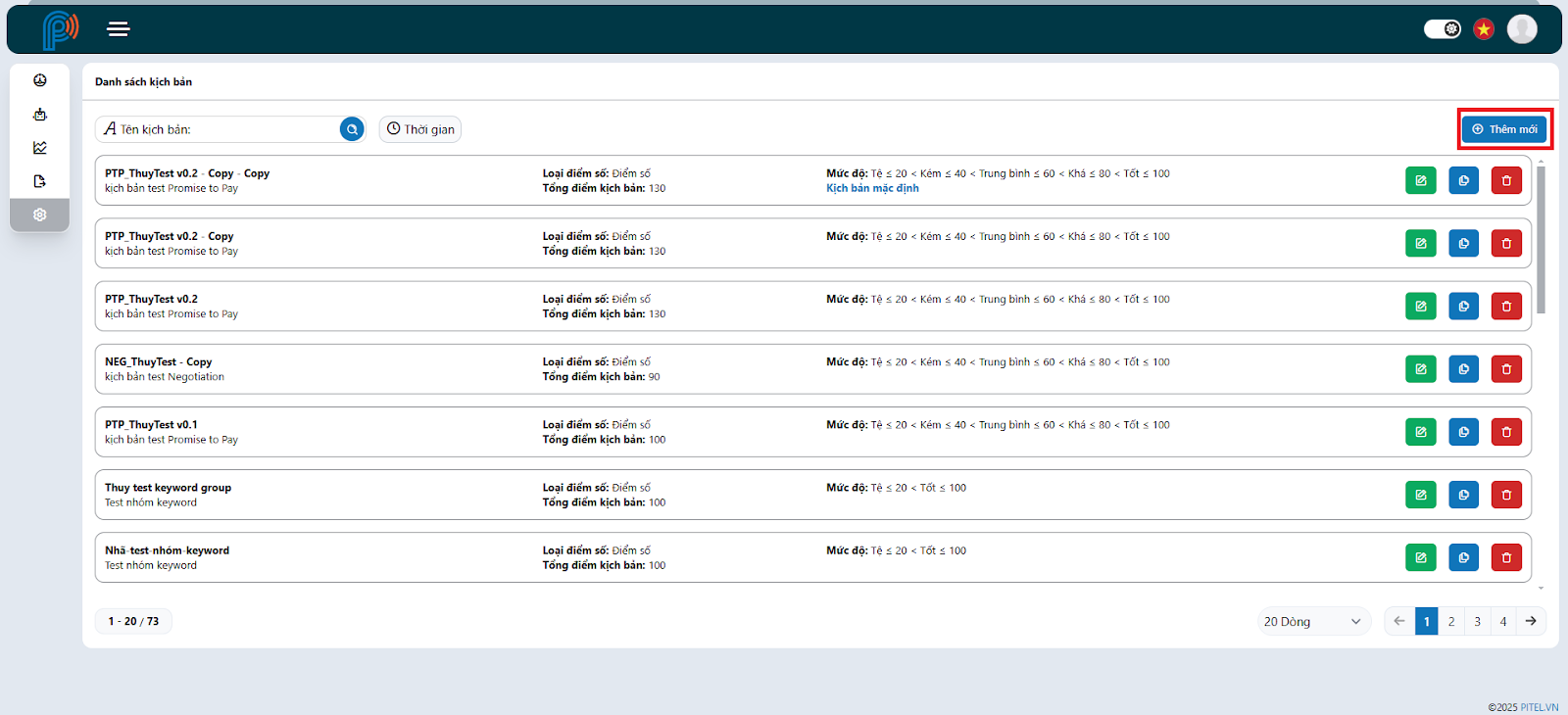Click the Thêm mới button
The width and height of the screenshot is (1568, 715).
(x=1504, y=129)
